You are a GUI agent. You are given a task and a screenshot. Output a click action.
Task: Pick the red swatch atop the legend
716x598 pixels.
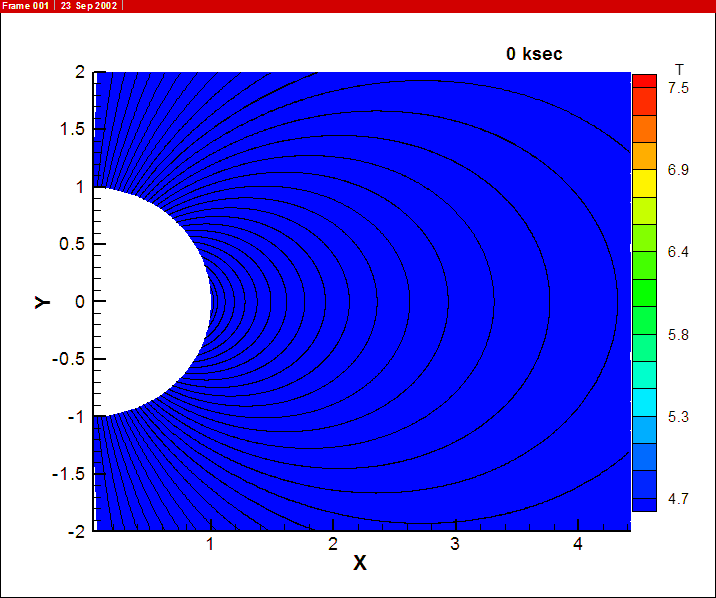click(644, 81)
